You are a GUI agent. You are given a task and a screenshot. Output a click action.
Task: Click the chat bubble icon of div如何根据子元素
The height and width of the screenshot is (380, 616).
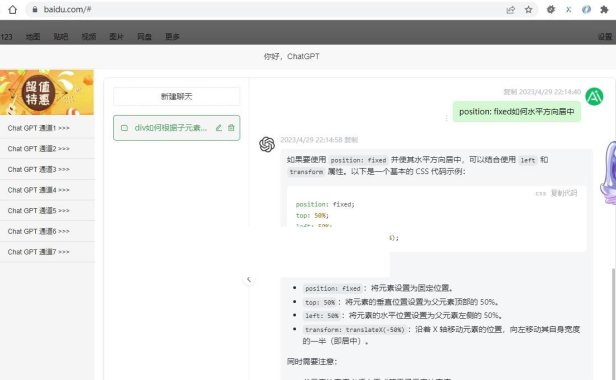pos(125,128)
